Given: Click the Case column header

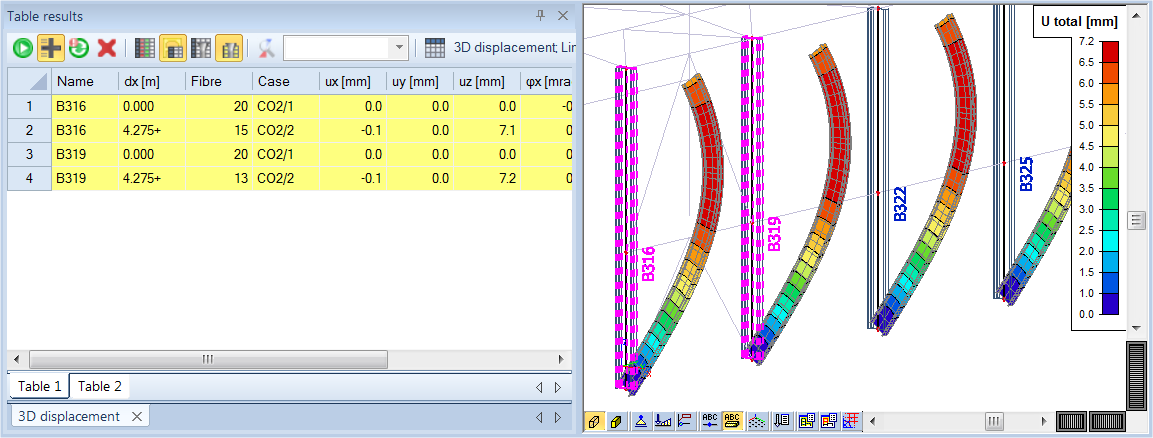Looking at the screenshot, I should [x=283, y=81].
